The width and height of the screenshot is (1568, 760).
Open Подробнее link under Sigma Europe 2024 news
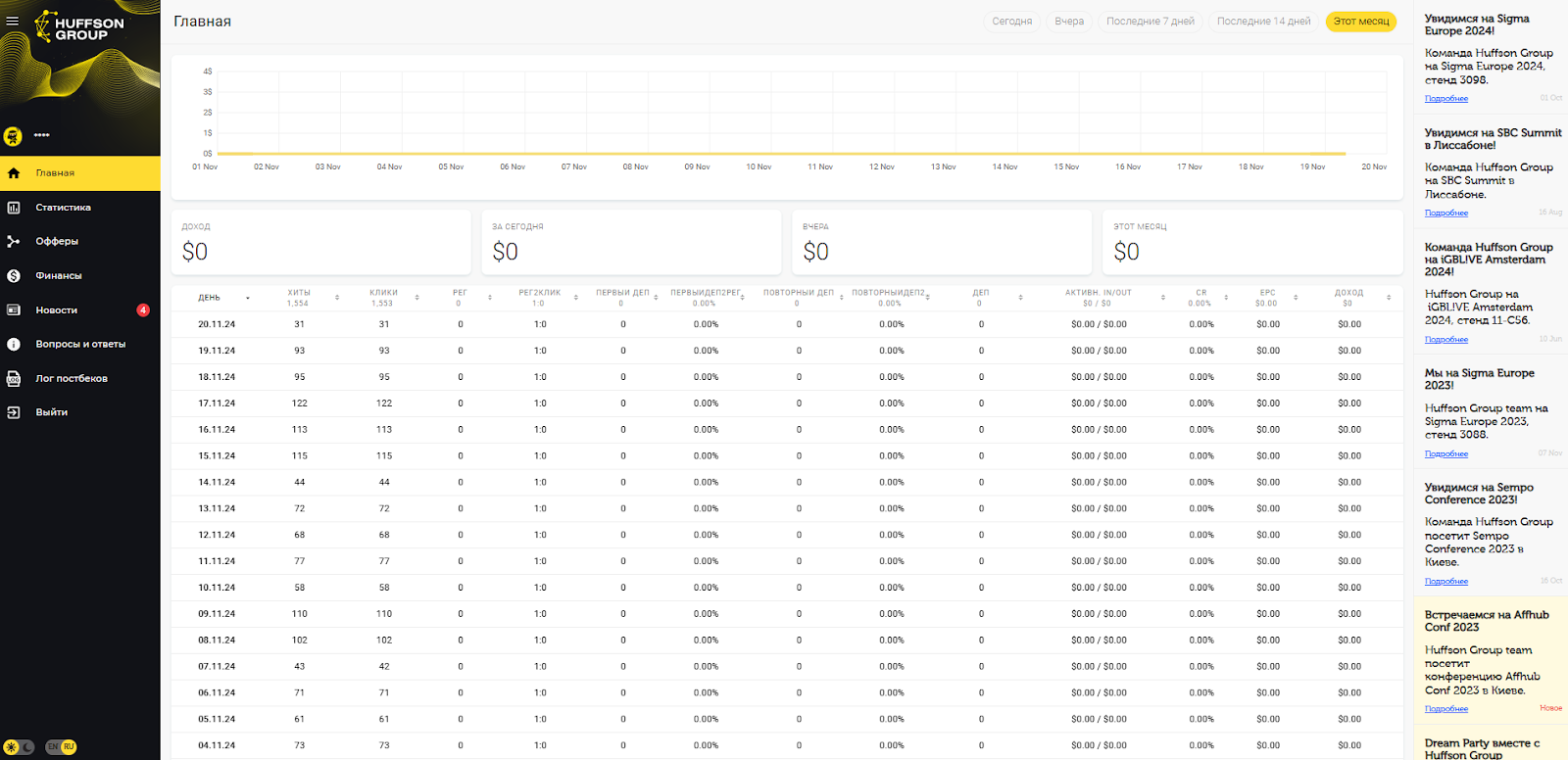click(1446, 99)
